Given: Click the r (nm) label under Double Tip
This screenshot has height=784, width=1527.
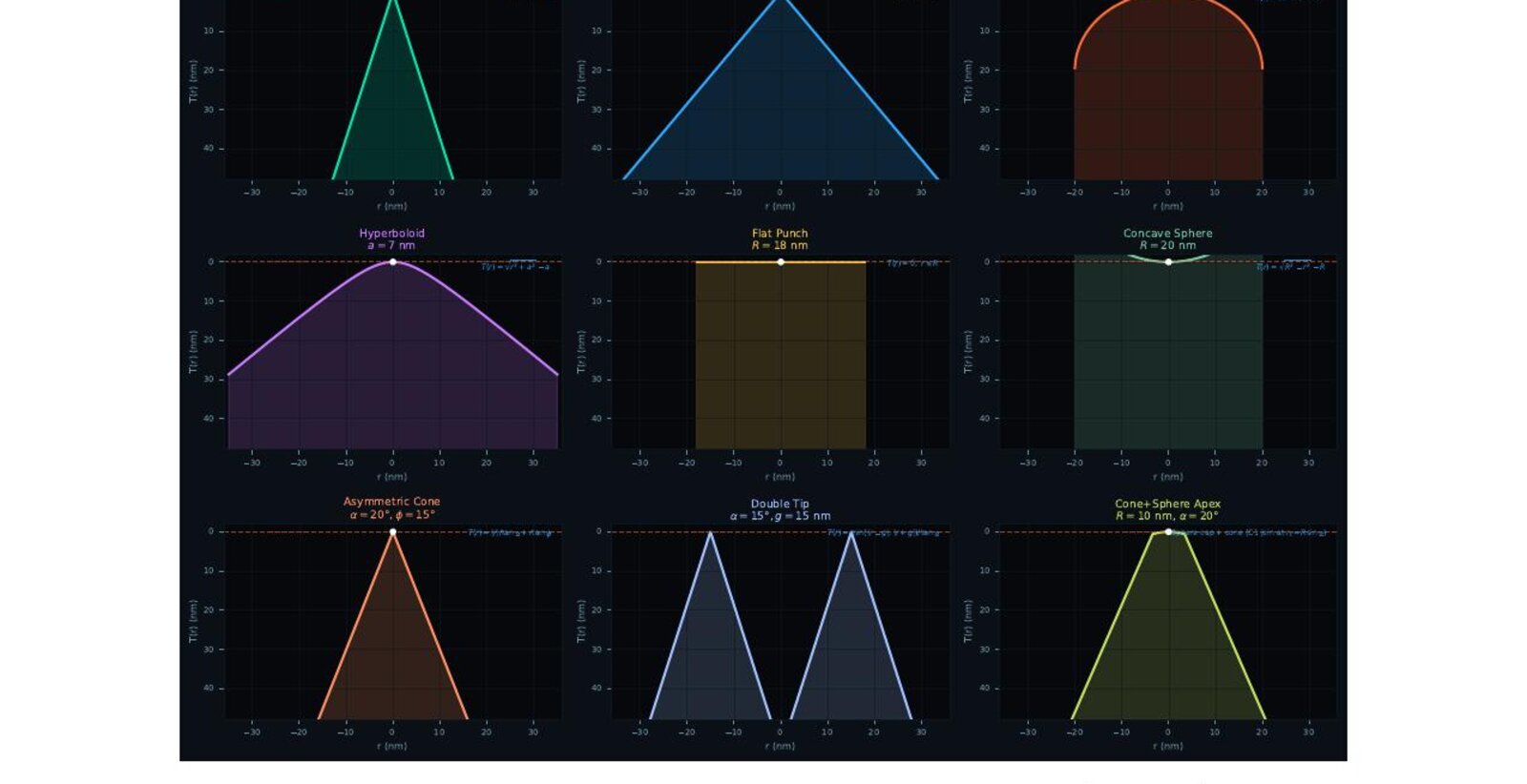Looking at the screenshot, I should coord(780,746).
